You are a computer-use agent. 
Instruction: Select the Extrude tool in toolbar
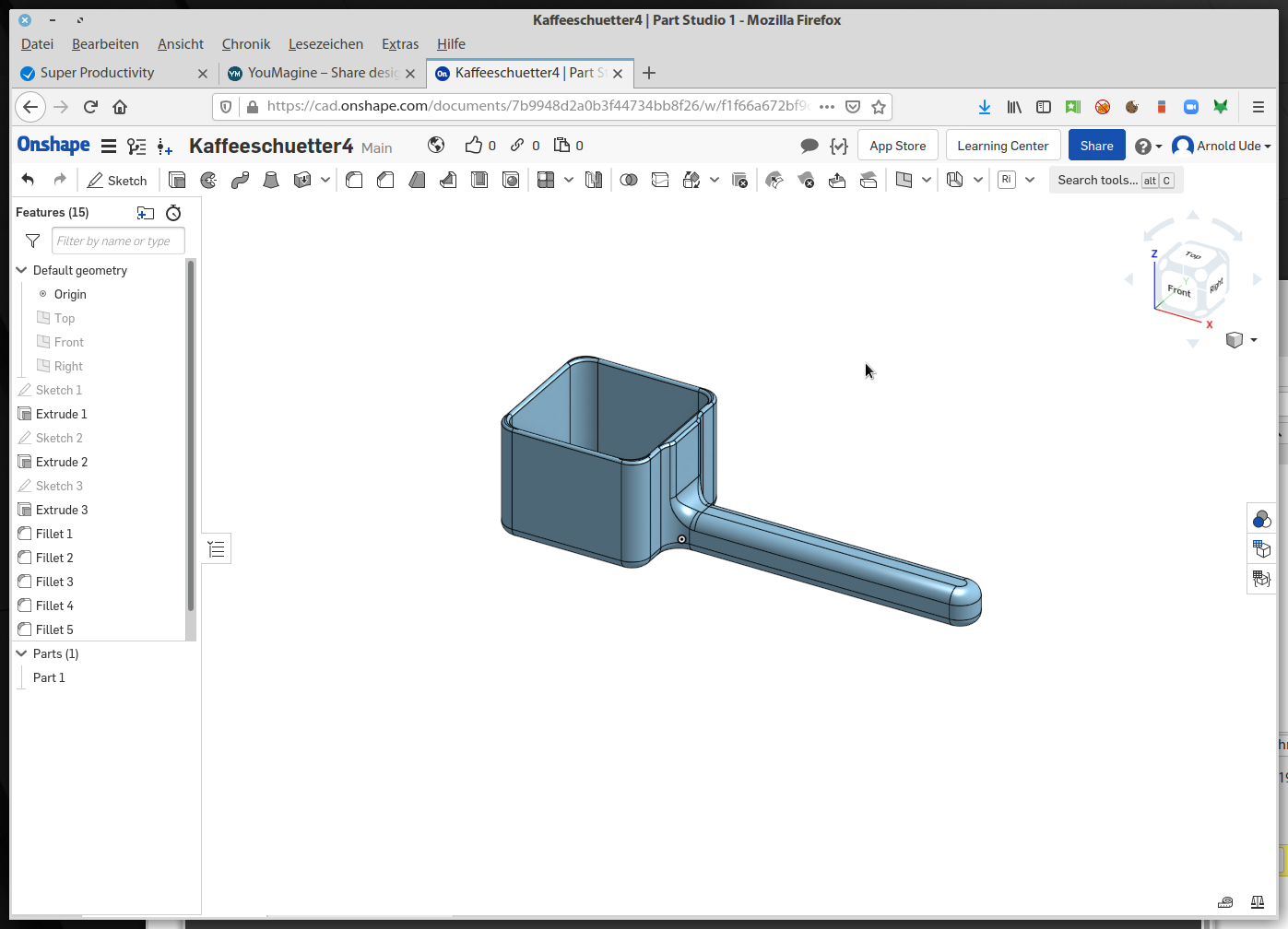click(177, 181)
